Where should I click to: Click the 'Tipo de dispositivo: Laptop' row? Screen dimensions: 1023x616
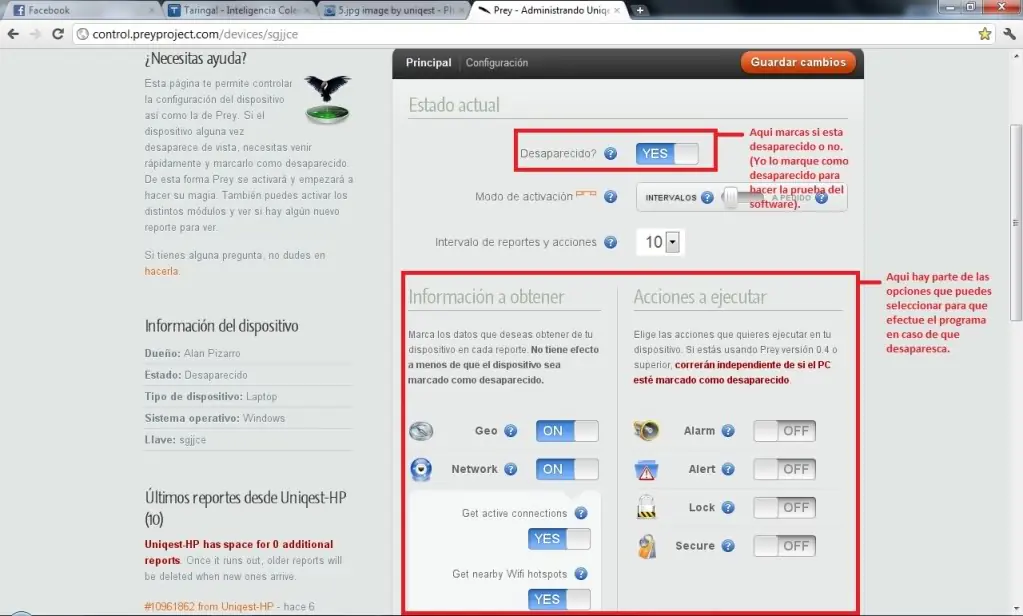pos(248,396)
